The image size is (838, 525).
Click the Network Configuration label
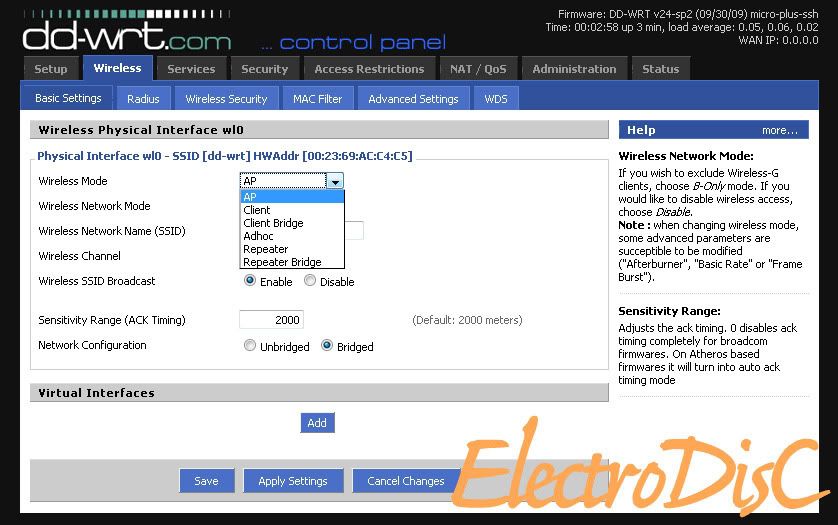(x=92, y=345)
